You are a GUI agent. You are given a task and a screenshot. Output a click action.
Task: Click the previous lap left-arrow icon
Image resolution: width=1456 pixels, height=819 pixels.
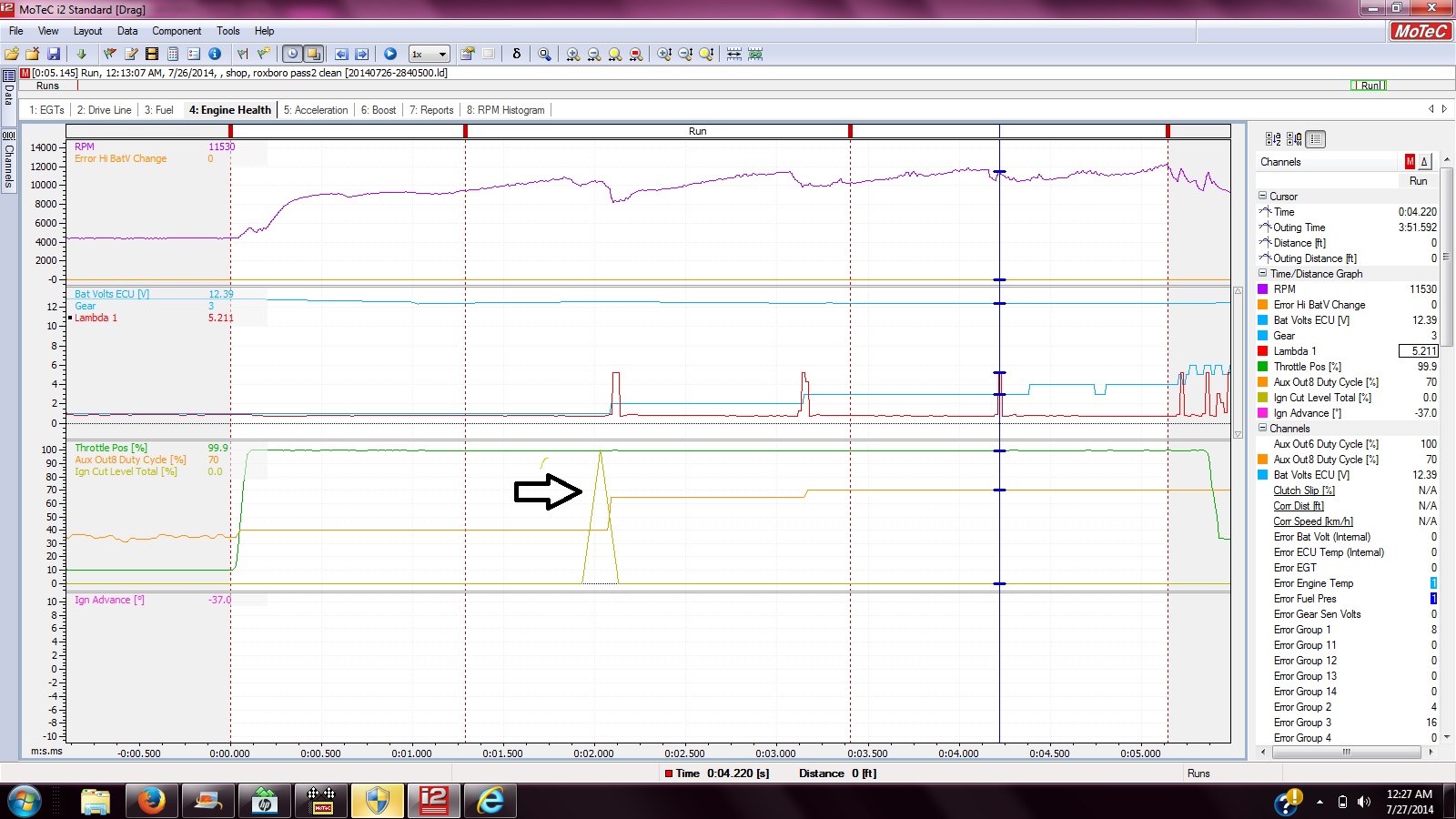[x=341, y=54]
